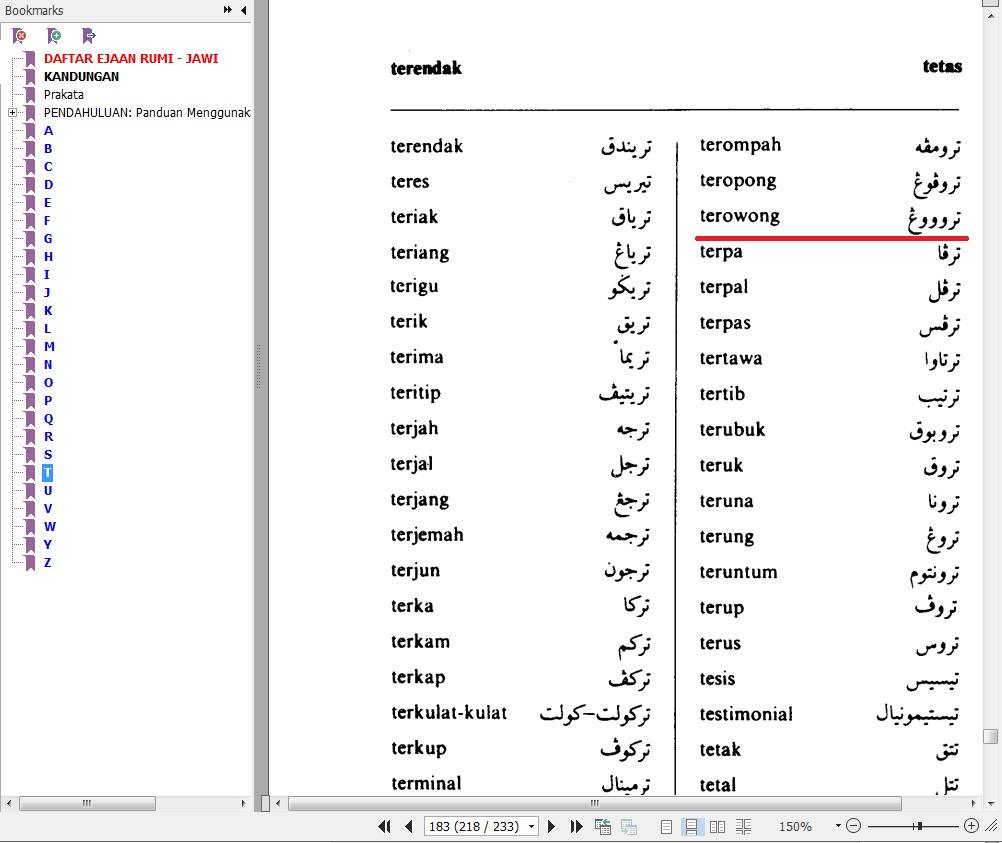This screenshot has width=1002, height=843.
Task: Jump to bookmark letter K
Action: click(x=48, y=311)
